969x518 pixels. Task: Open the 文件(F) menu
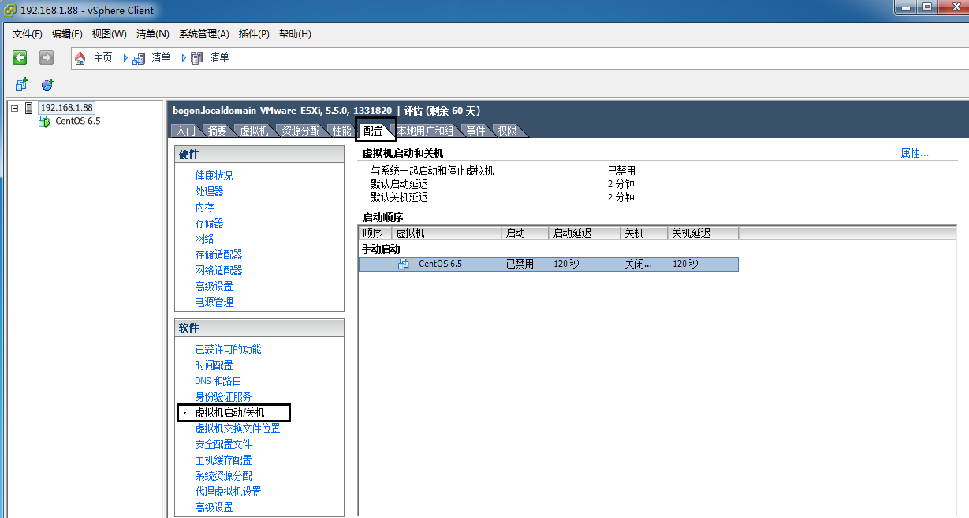point(28,34)
